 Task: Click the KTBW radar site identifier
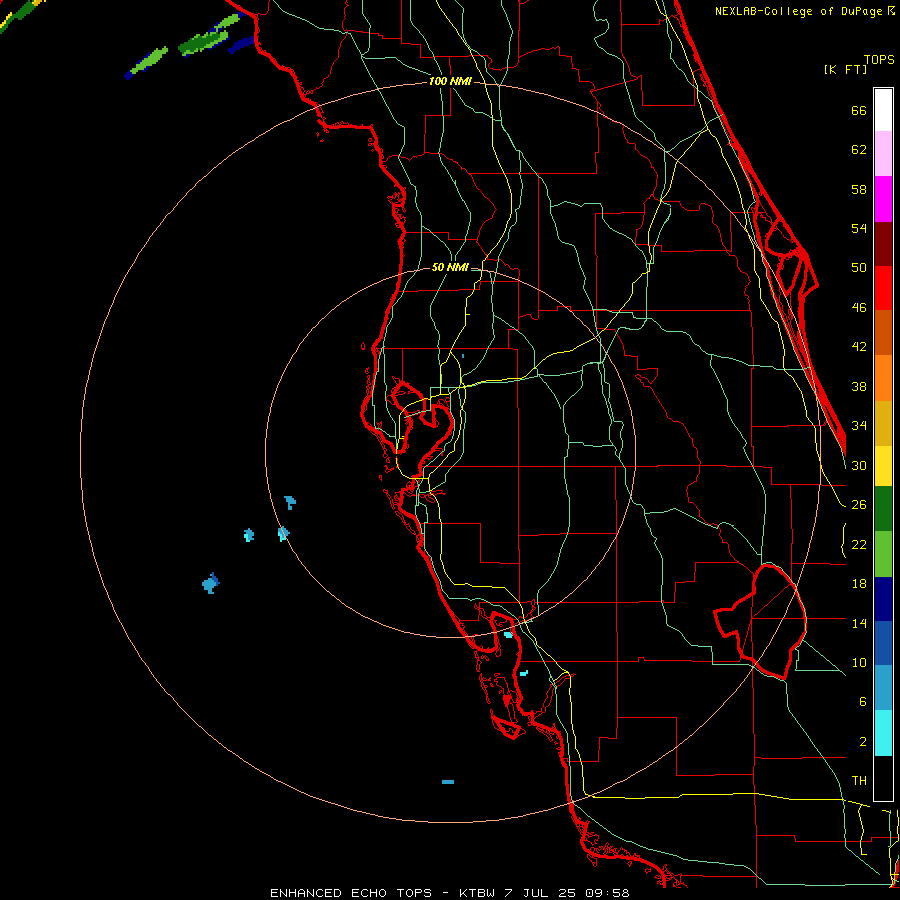tap(477, 893)
